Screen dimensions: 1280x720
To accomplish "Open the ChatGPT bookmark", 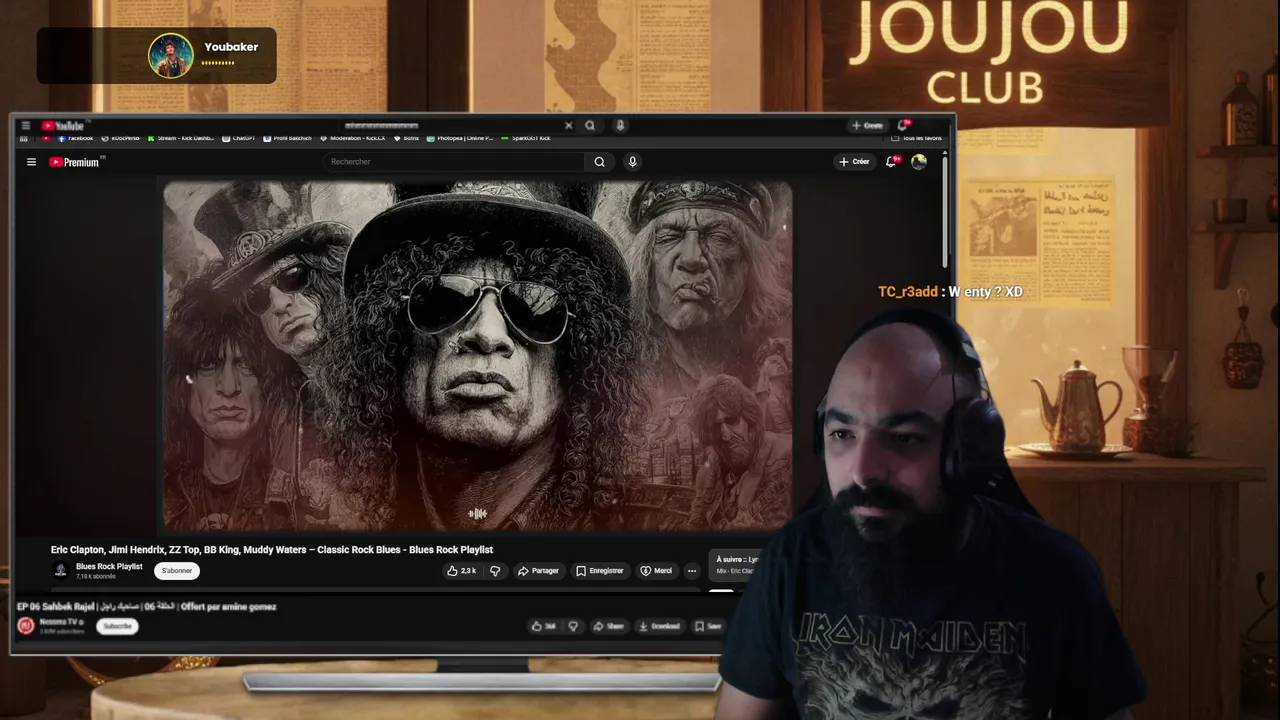I will (x=239, y=138).
